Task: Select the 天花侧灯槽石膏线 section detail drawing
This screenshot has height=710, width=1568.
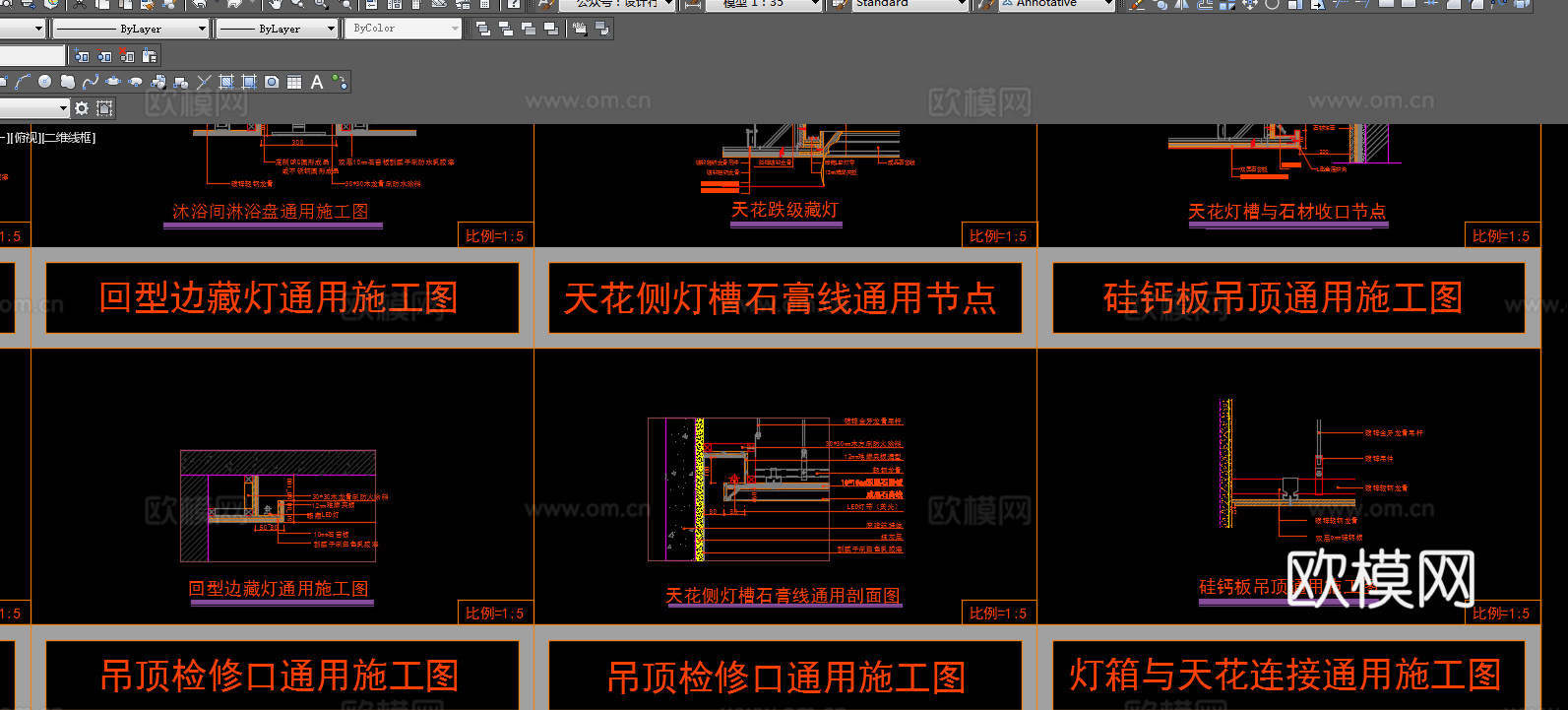Action: (x=776, y=489)
